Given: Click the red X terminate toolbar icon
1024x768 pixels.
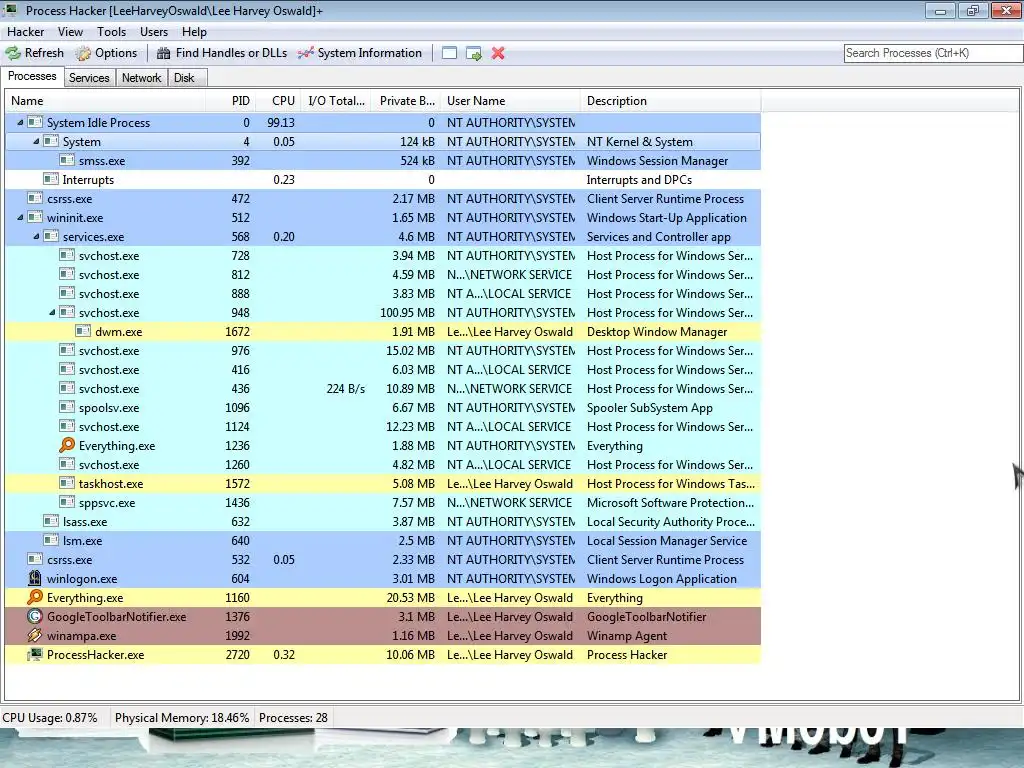Looking at the screenshot, I should point(498,53).
